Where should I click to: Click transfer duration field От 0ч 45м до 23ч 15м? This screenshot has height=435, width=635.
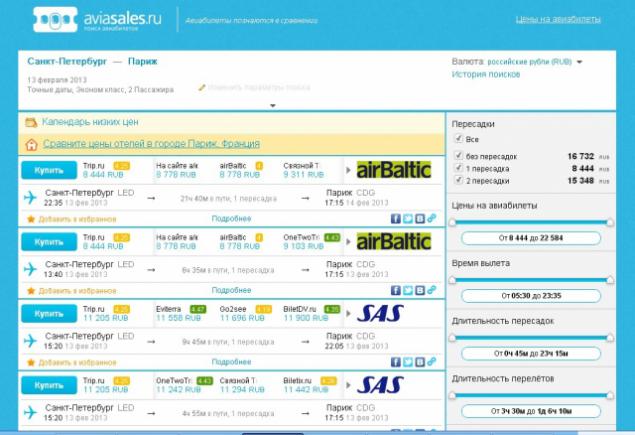[531, 354]
